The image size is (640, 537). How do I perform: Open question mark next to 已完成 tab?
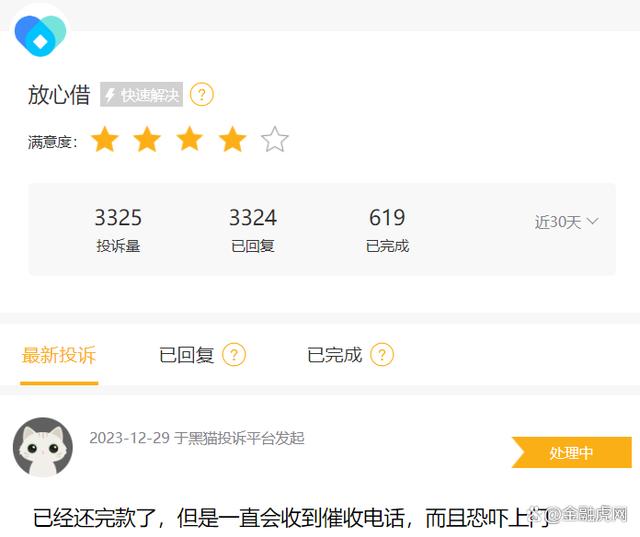[382, 354]
